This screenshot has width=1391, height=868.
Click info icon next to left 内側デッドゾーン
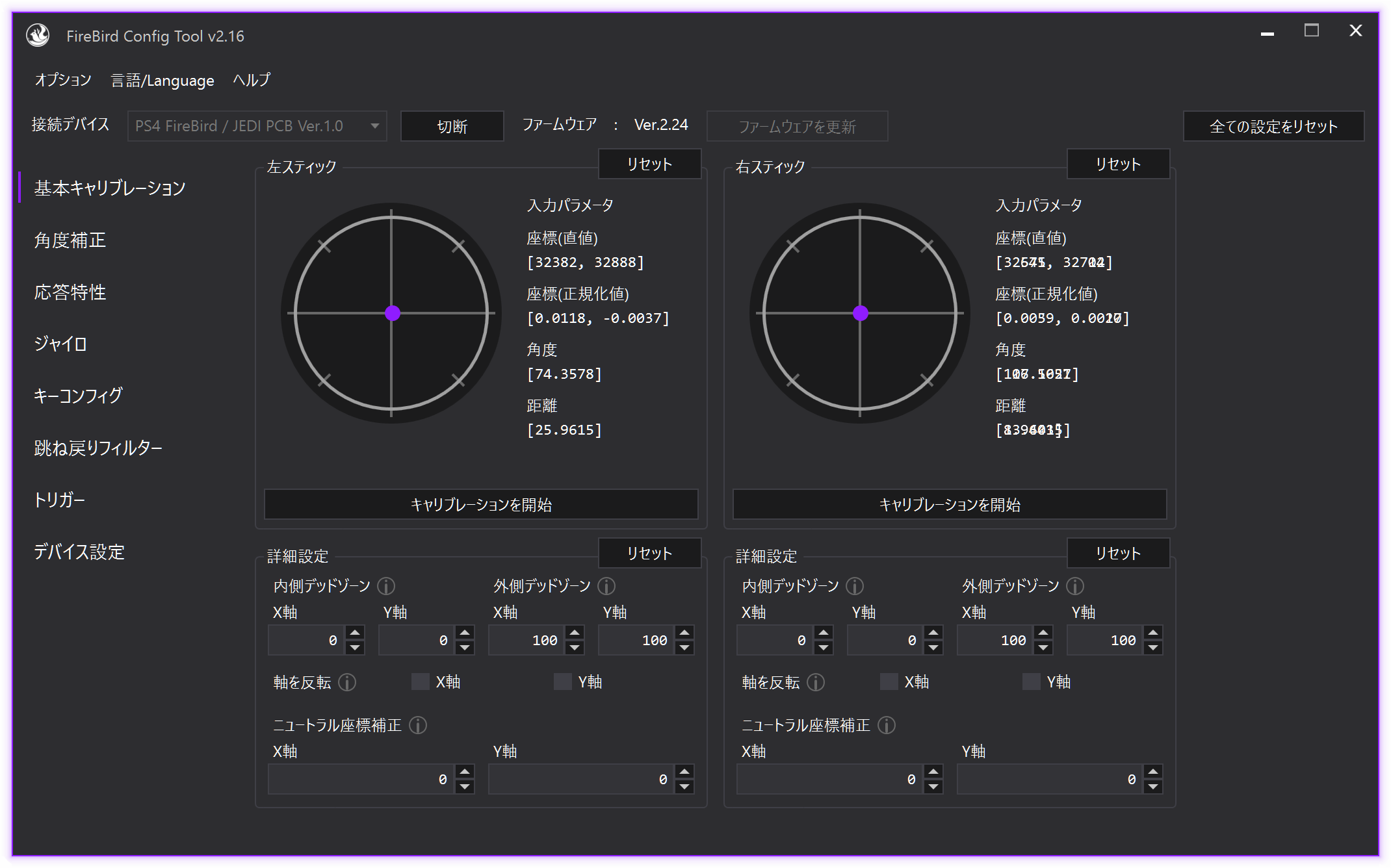386,587
